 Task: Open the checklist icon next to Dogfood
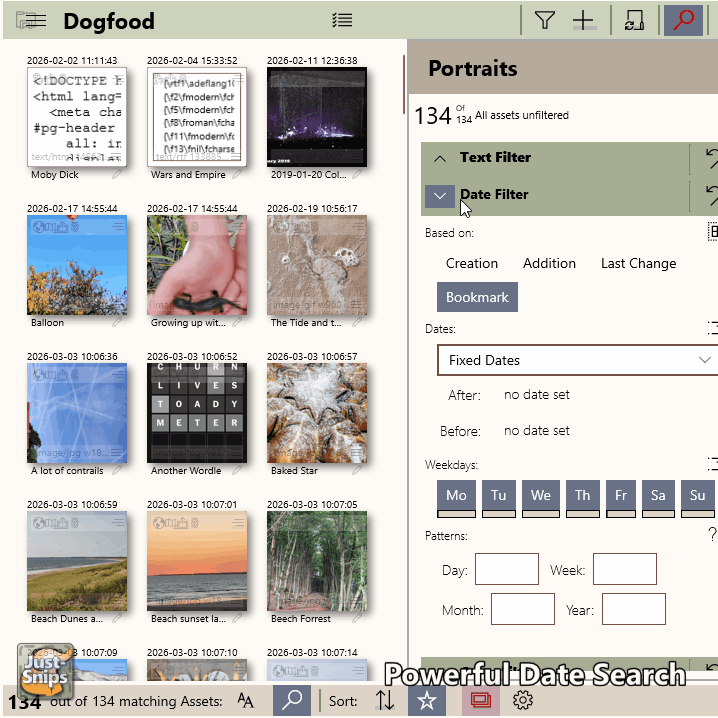(342, 21)
